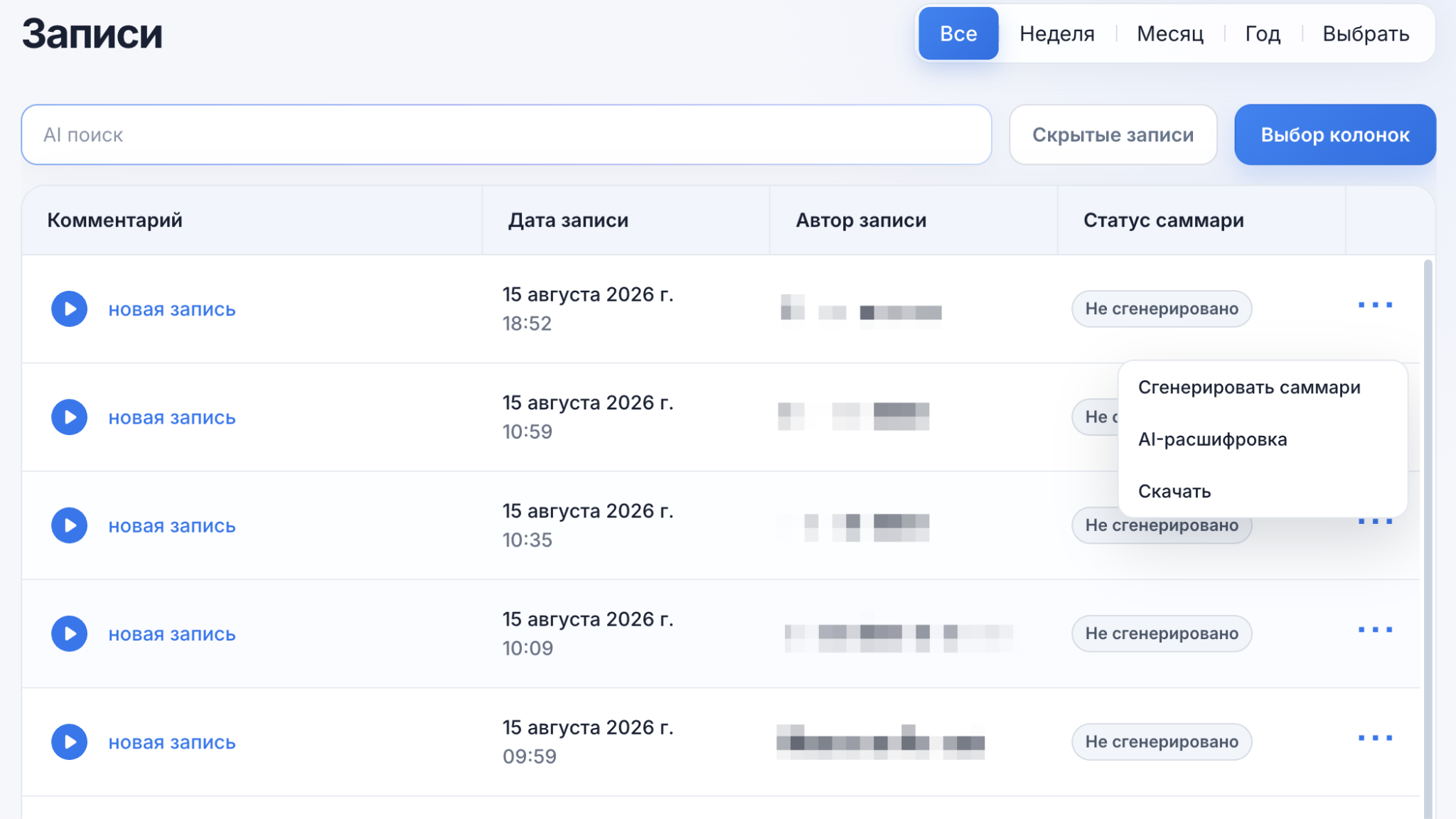Screen dimensions: 1456x819
Task: Focus the AI поиск search field
Action: tap(506, 135)
